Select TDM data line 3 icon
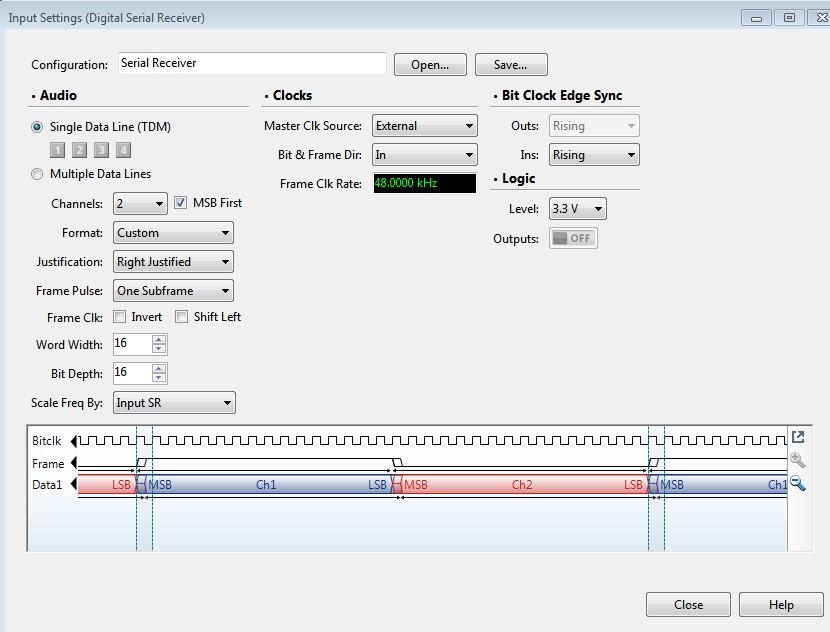 click(101, 150)
